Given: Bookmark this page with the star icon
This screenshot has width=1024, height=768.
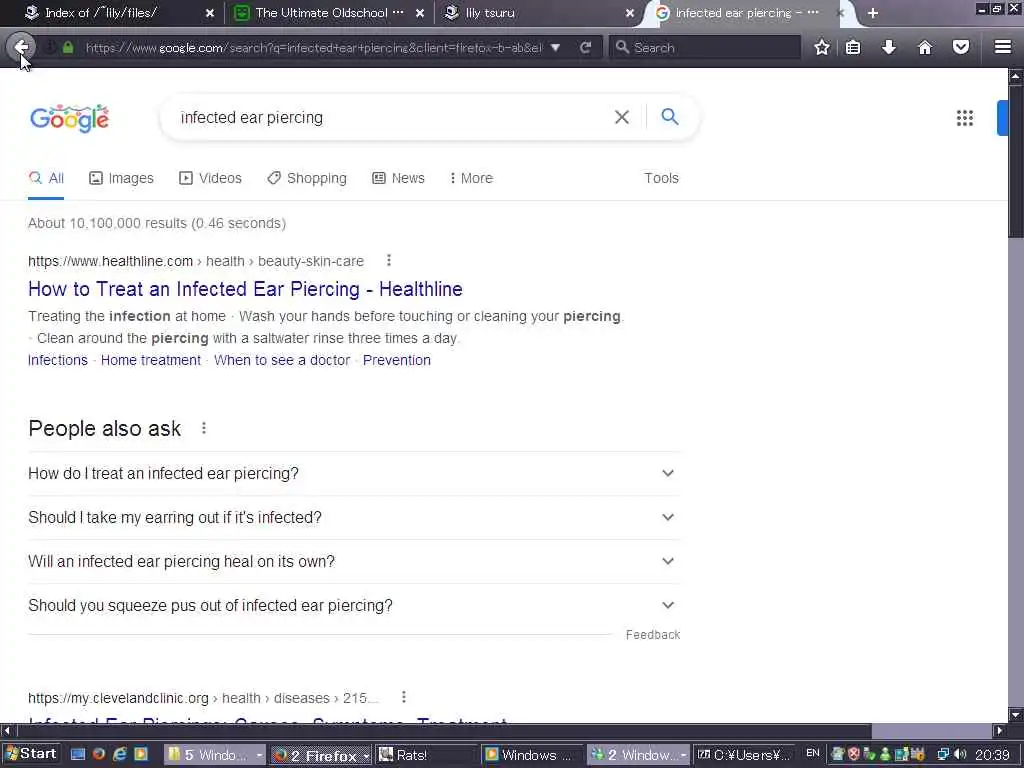Looking at the screenshot, I should pos(822,47).
